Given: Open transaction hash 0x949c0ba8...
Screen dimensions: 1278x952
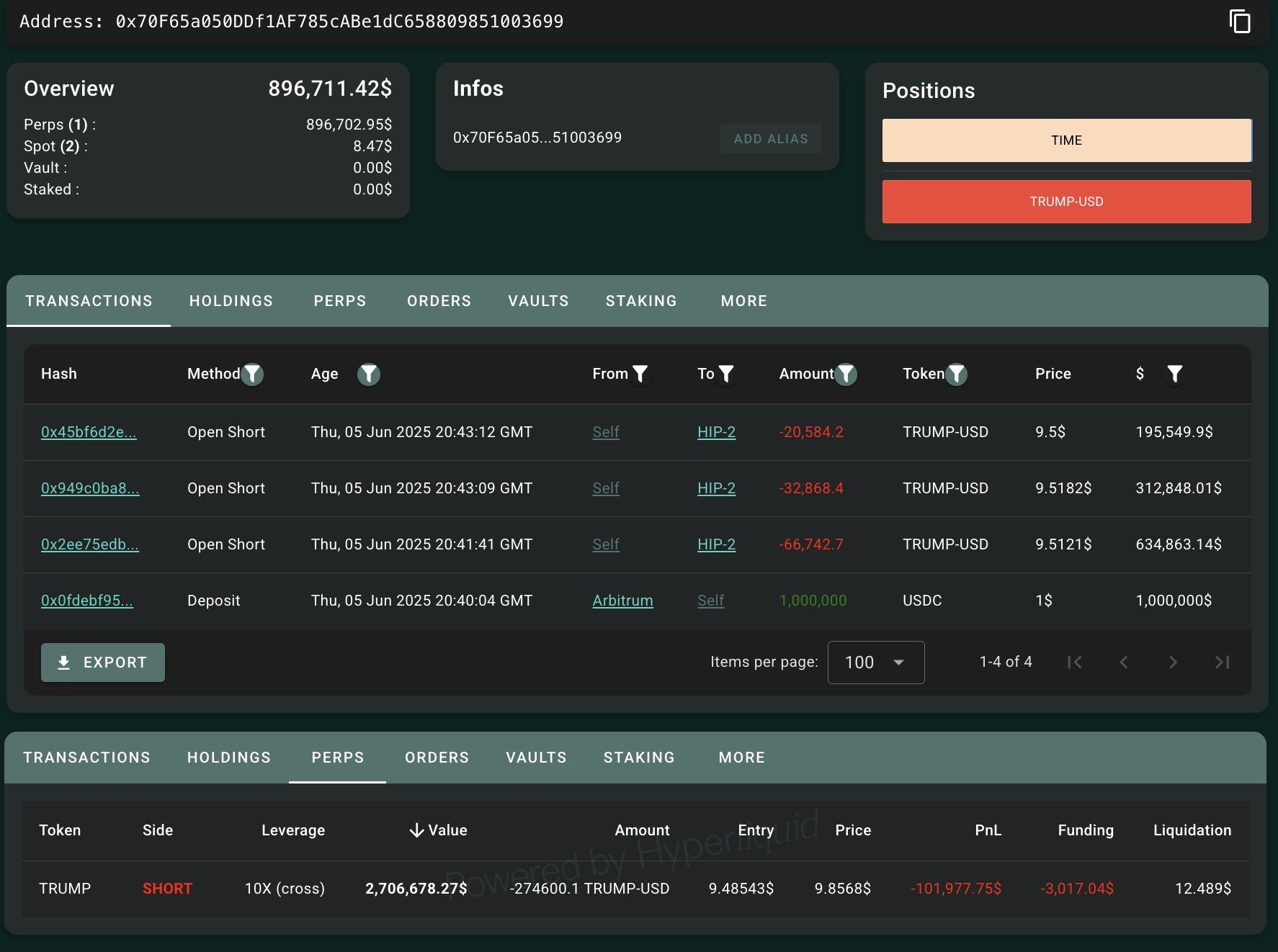Looking at the screenshot, I should [90, 488].
